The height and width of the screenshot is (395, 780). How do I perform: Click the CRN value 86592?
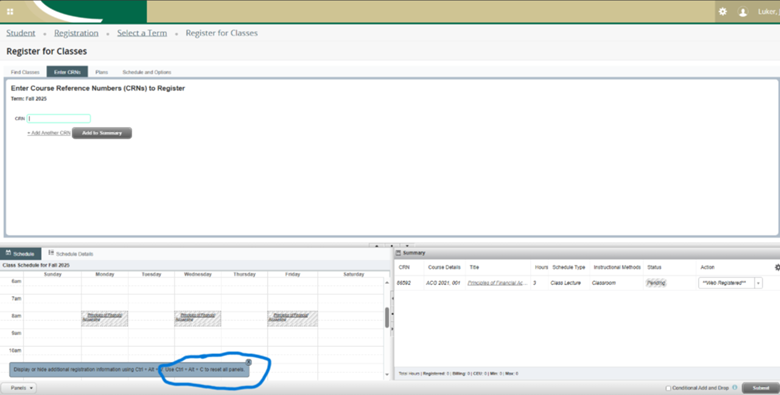click(x=404, y=283)
